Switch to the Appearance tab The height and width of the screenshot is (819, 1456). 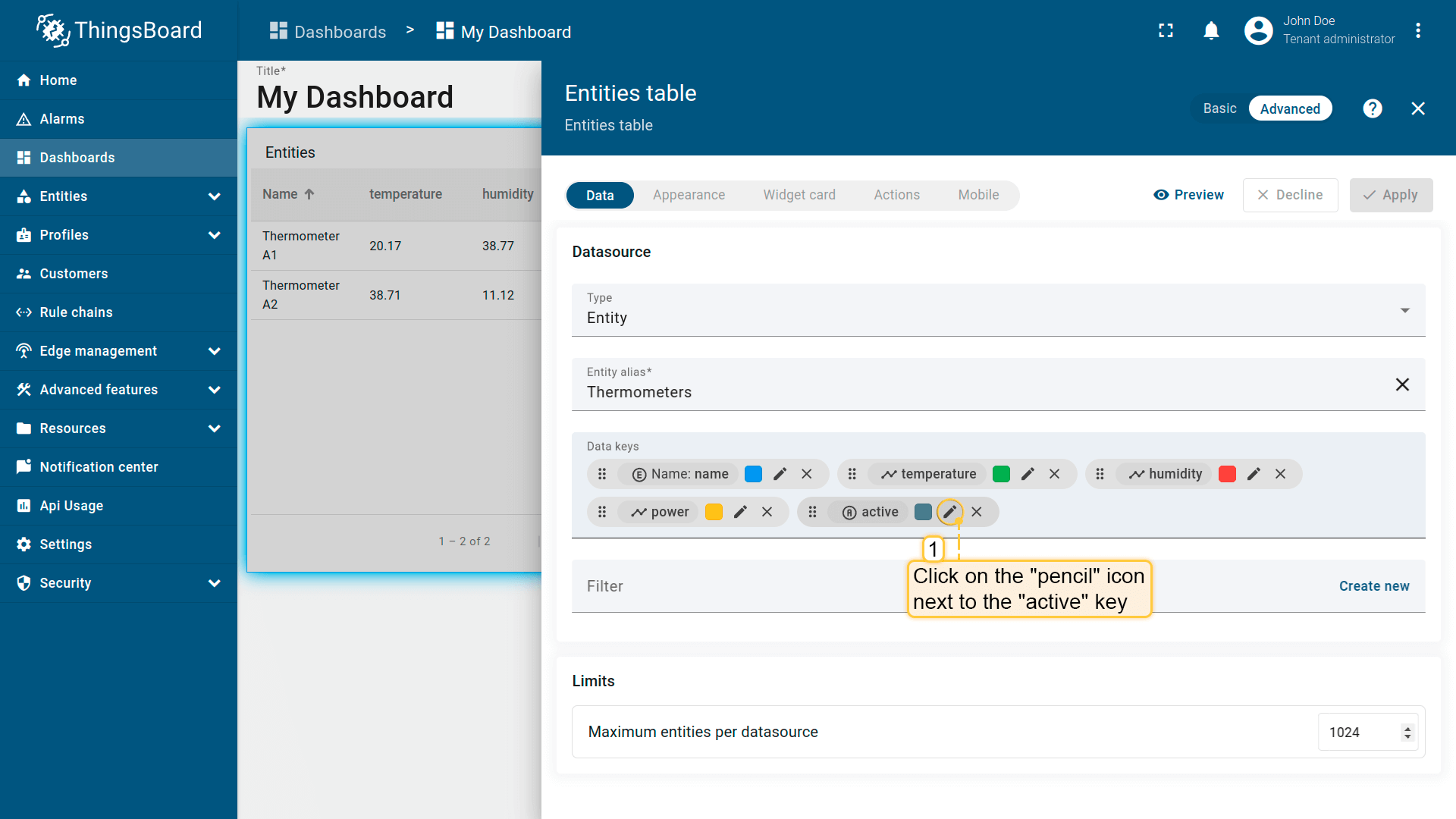(689, 195)
